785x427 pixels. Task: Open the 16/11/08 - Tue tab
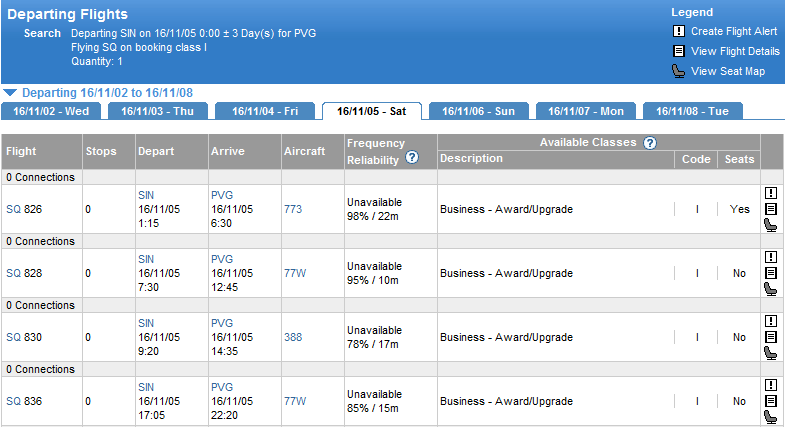692,111
